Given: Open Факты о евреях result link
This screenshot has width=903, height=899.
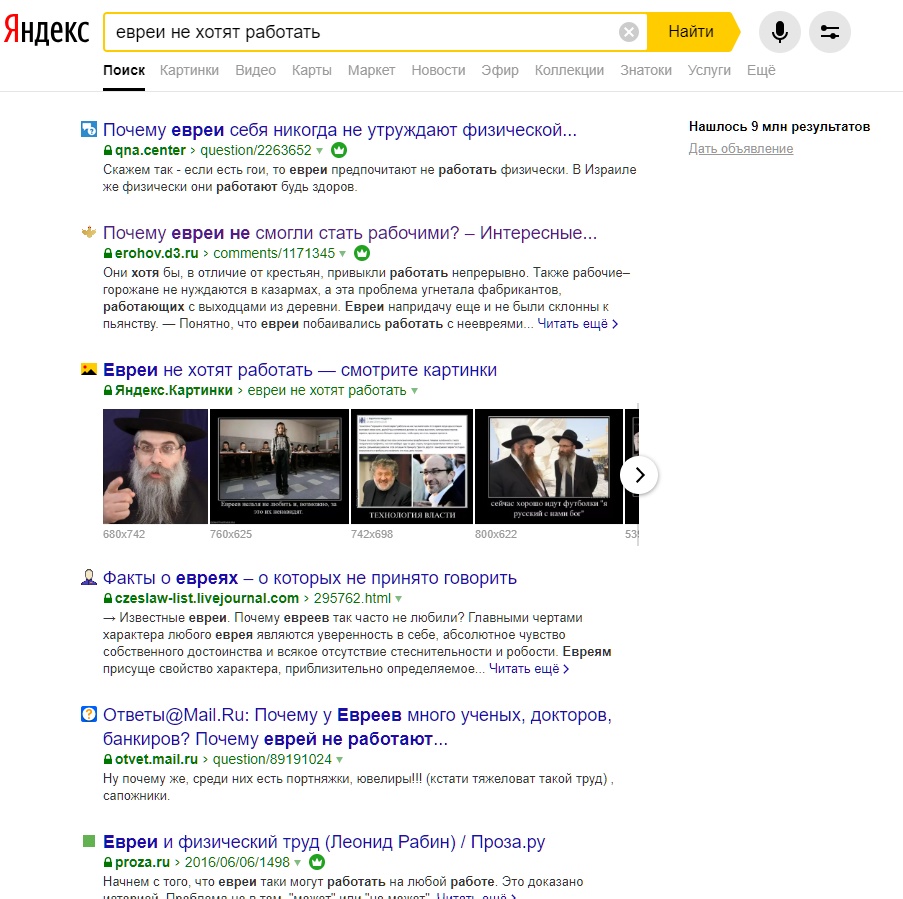Looking at the screenshot, I should [x=310, y=578].
